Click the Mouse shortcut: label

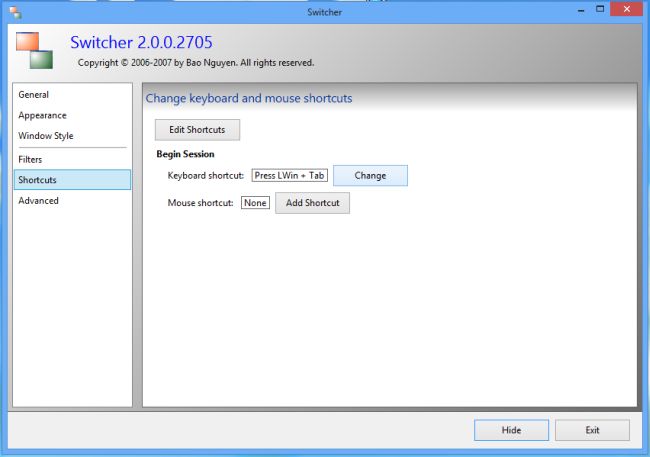pyautogui.click(x=201, y=203)
